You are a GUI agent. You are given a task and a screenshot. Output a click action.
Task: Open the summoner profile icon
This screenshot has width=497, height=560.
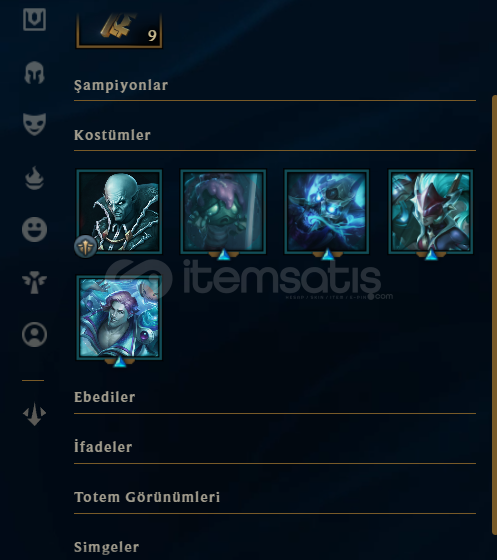(x=34, y=335)
